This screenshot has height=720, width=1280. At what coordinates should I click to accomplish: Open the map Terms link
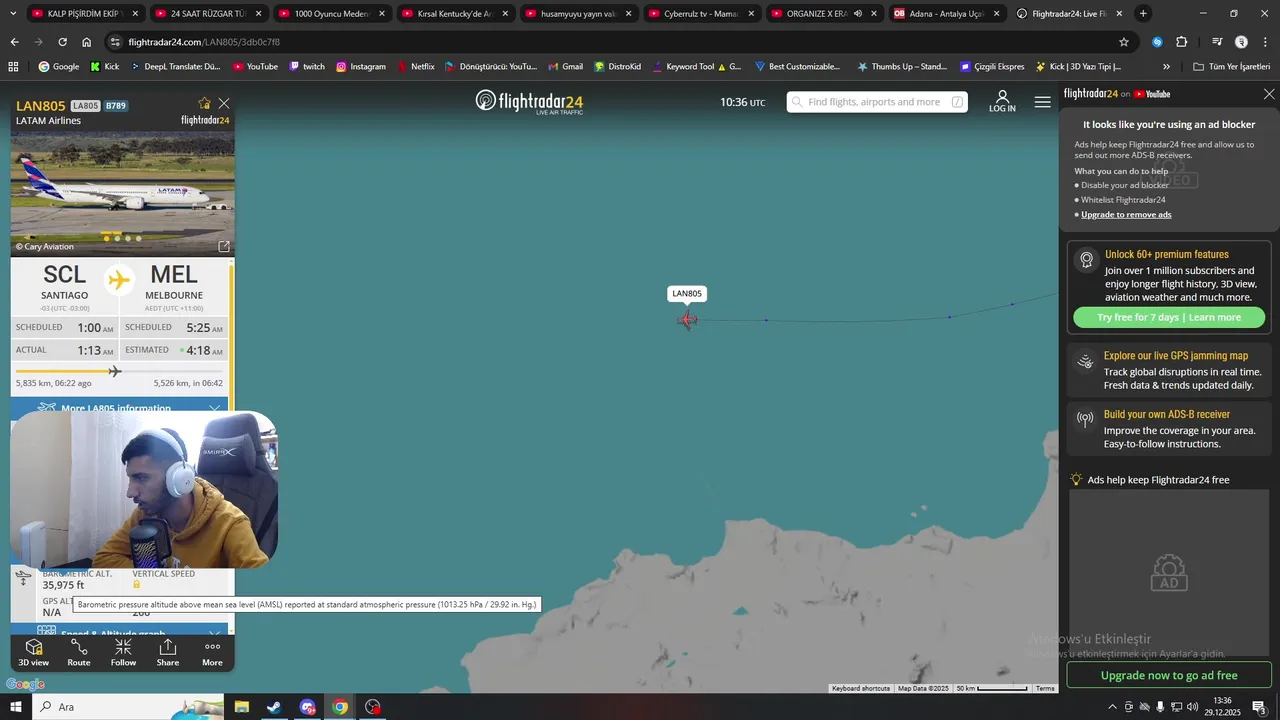pos(1045,688)
